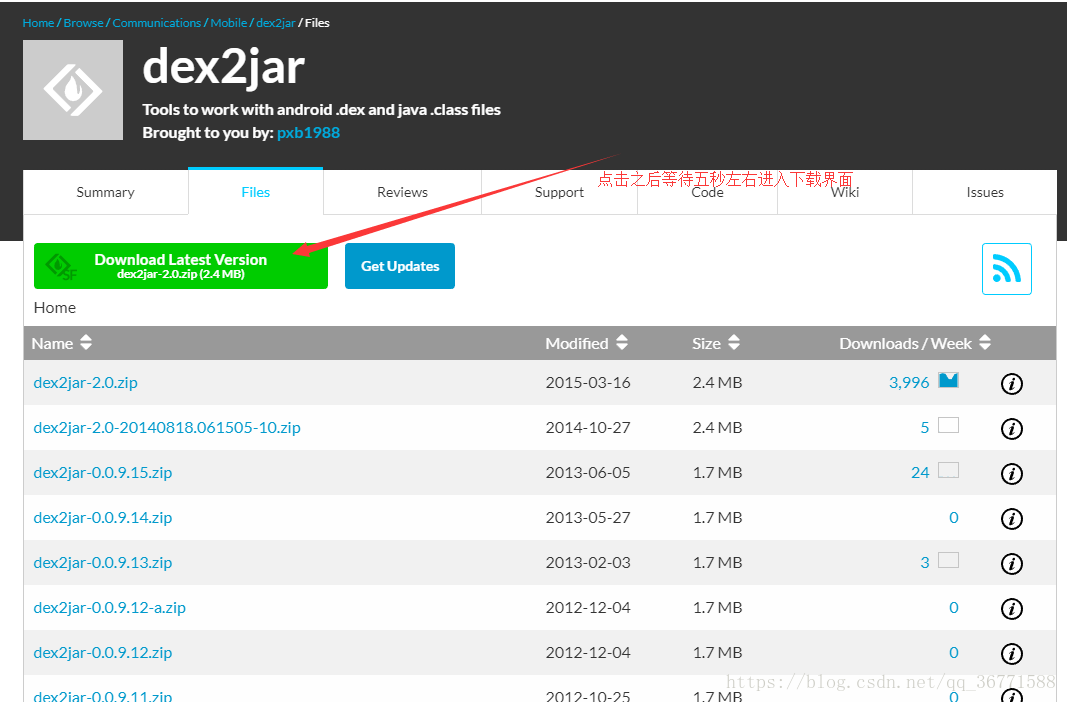The width and height of the screenshot is (1067, 702).
Task: Click Download Latest Version button
Action: point(181,266)
